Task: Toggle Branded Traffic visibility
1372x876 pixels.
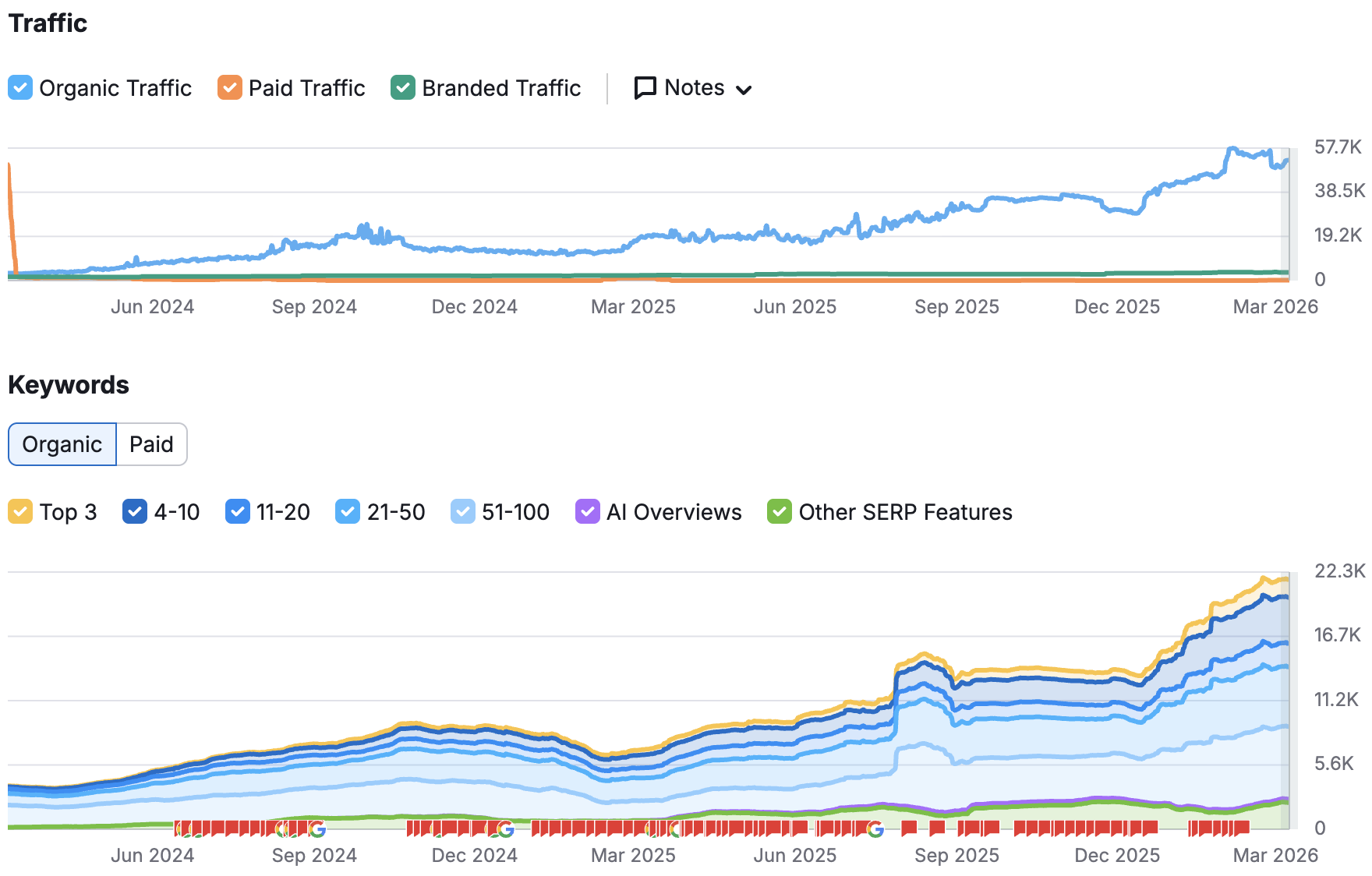Action: [x=402, y=87]
